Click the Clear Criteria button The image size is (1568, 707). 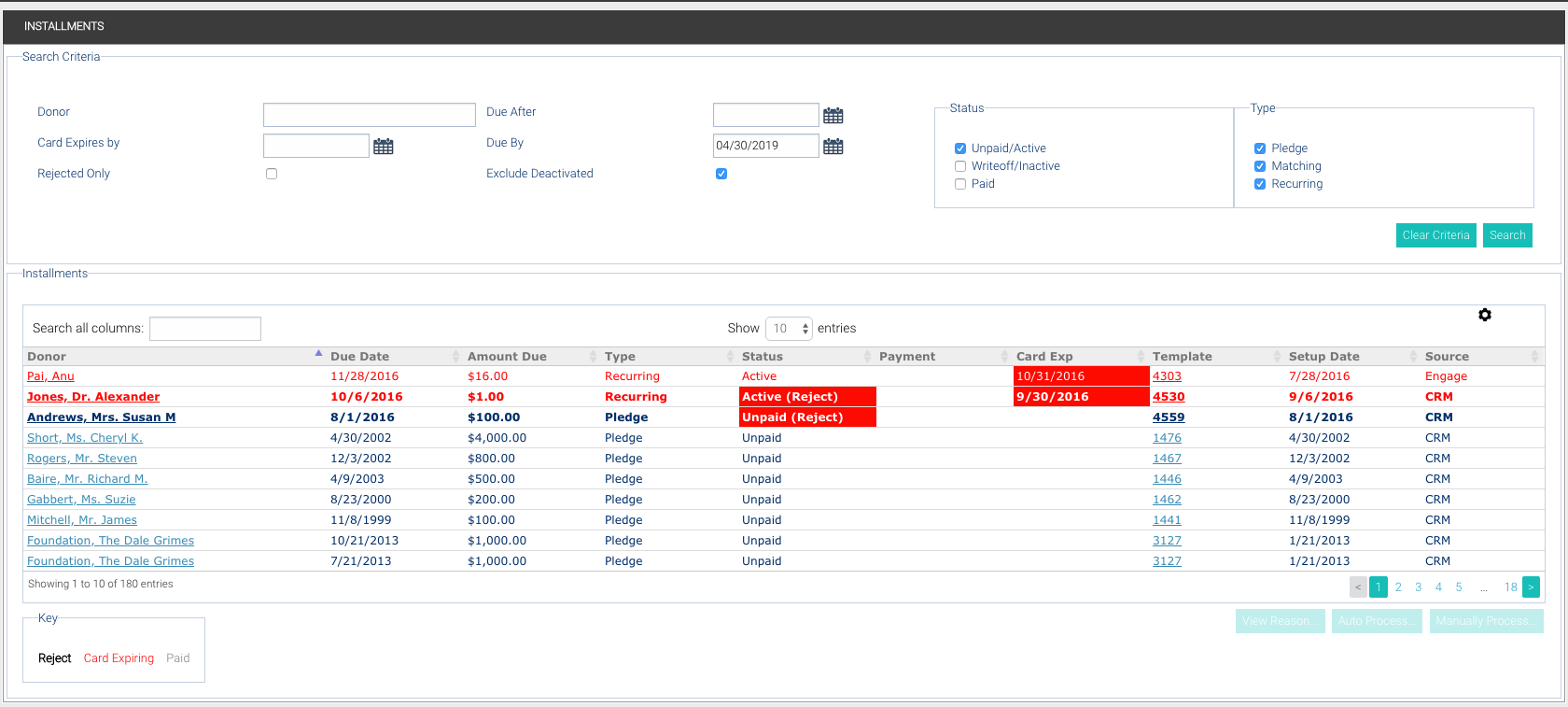(1435, 235)
